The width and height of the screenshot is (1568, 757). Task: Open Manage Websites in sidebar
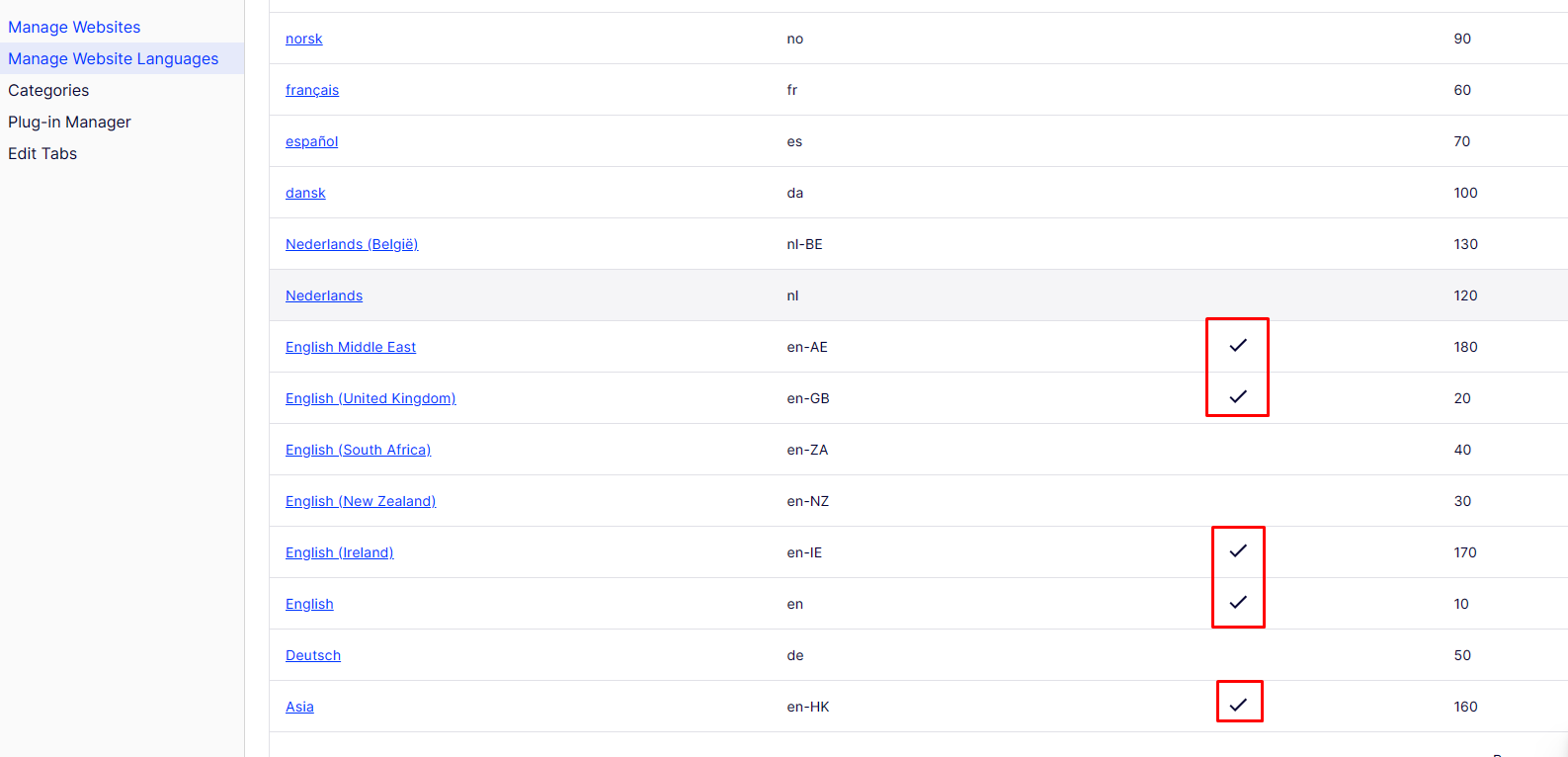(74, 27)
